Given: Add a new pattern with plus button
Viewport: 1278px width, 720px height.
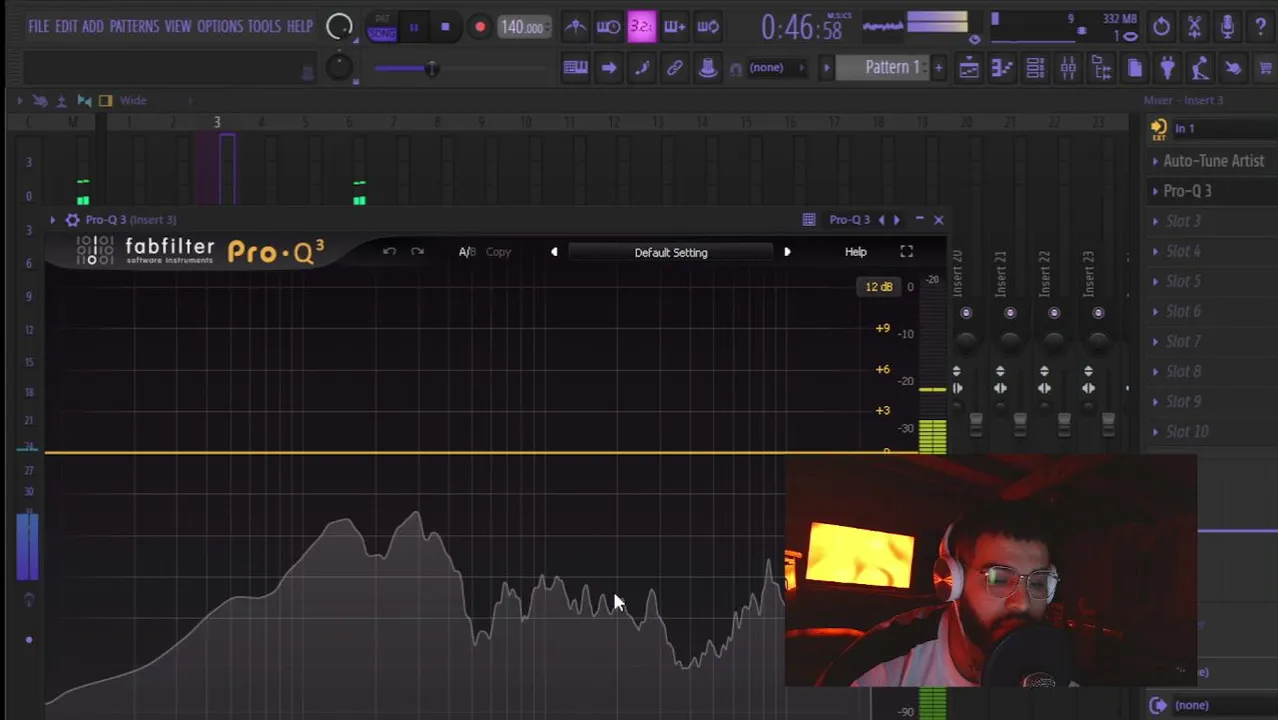Looking at the screenshot, I should [938, 67].
